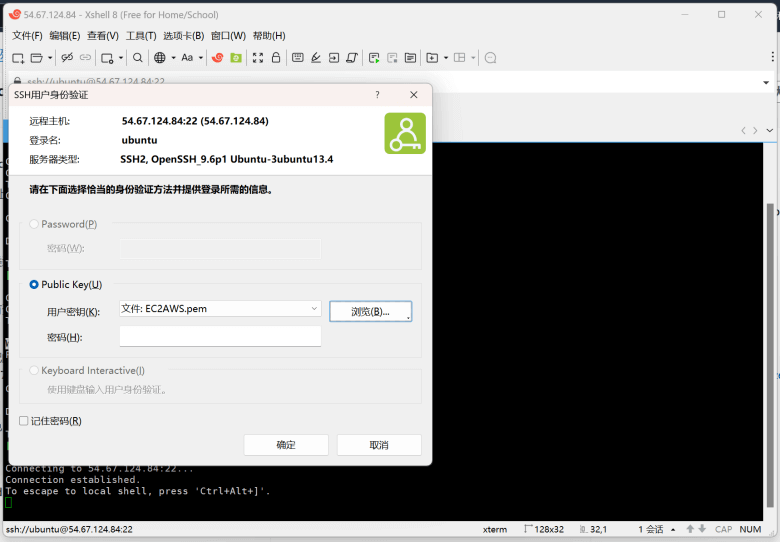Image resolution: width=780 pixels, height=542 pixels.
Task: Click the status bar up arrow icon
Action: coord(690,529)
